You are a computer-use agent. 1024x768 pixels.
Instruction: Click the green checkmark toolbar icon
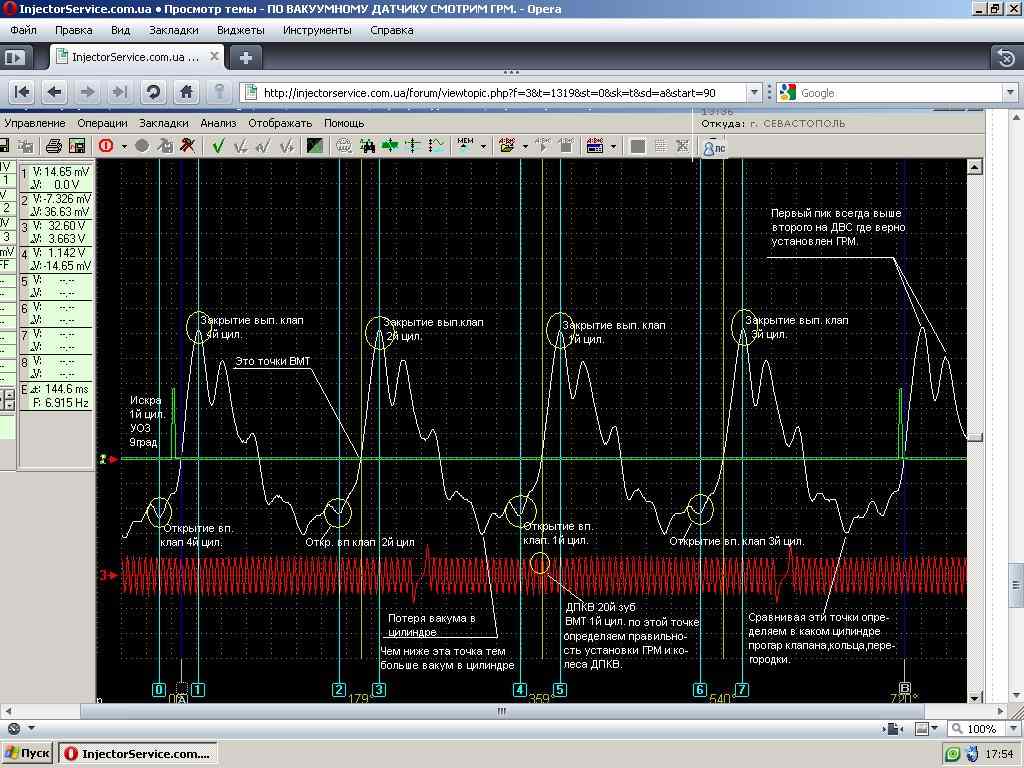click(x=218, y=146)
